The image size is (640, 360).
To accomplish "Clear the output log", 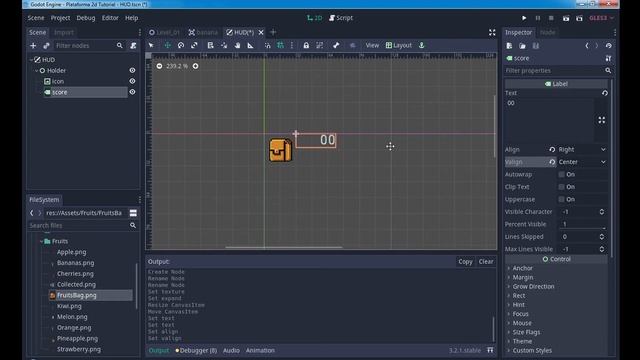I will (486, 262).
